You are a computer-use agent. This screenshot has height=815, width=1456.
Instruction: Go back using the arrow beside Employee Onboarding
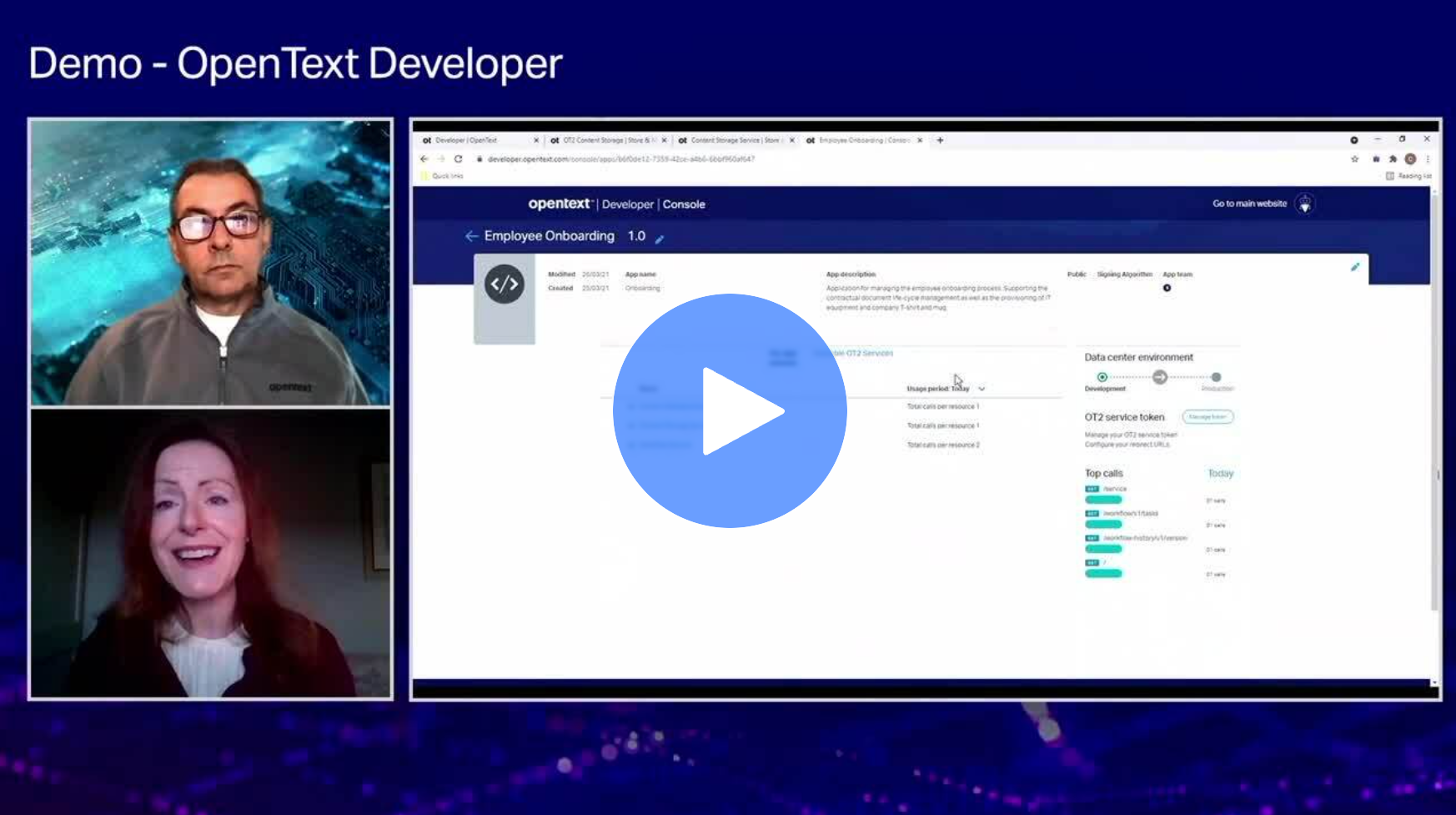(471, 236)
